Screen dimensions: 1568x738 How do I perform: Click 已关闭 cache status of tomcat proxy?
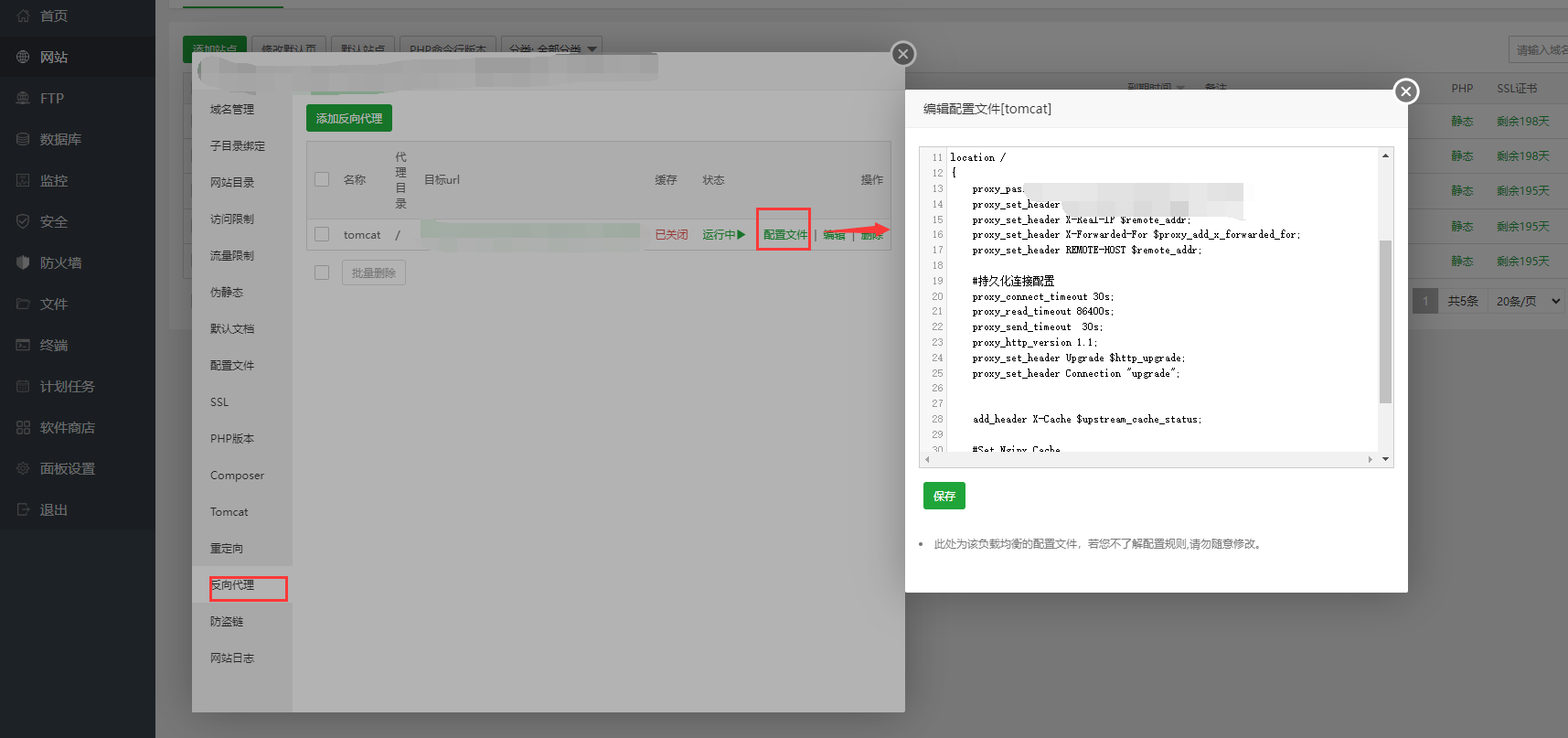(671, 234)
